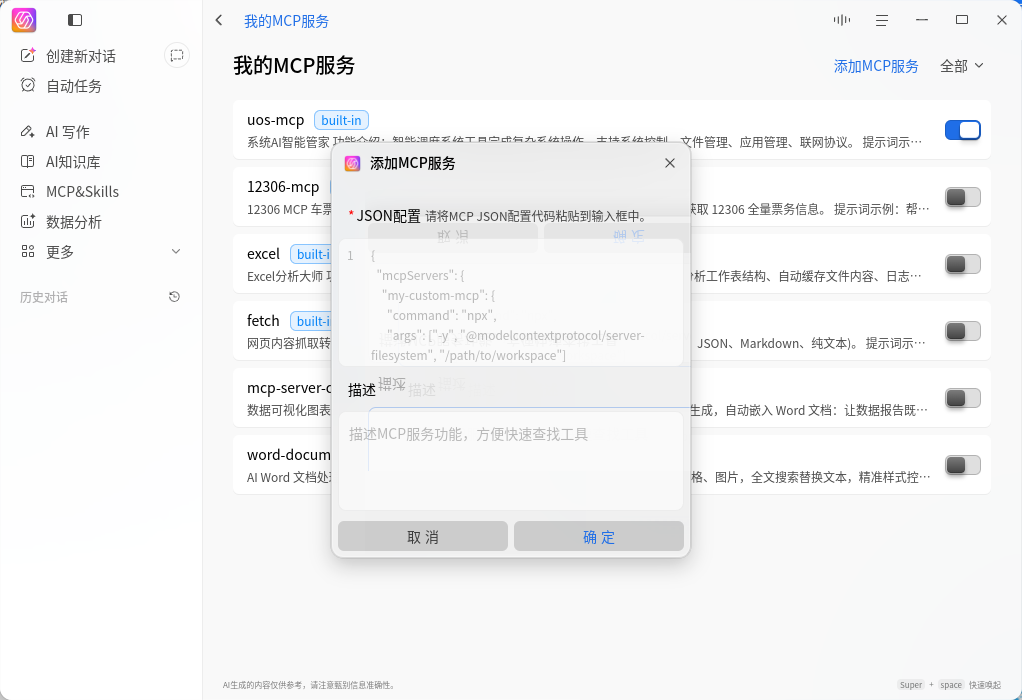Close the 添加MCP服务 dialog
Image resolution: width=1022 pixels, height=700 pixels.
pyautogui.click(x=669, y=163)
